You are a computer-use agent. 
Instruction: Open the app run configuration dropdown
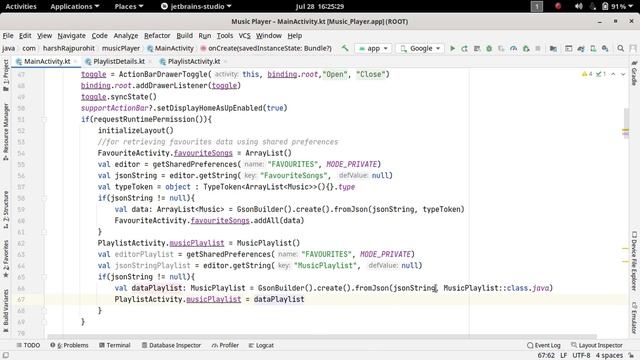[x=373, y=48]
